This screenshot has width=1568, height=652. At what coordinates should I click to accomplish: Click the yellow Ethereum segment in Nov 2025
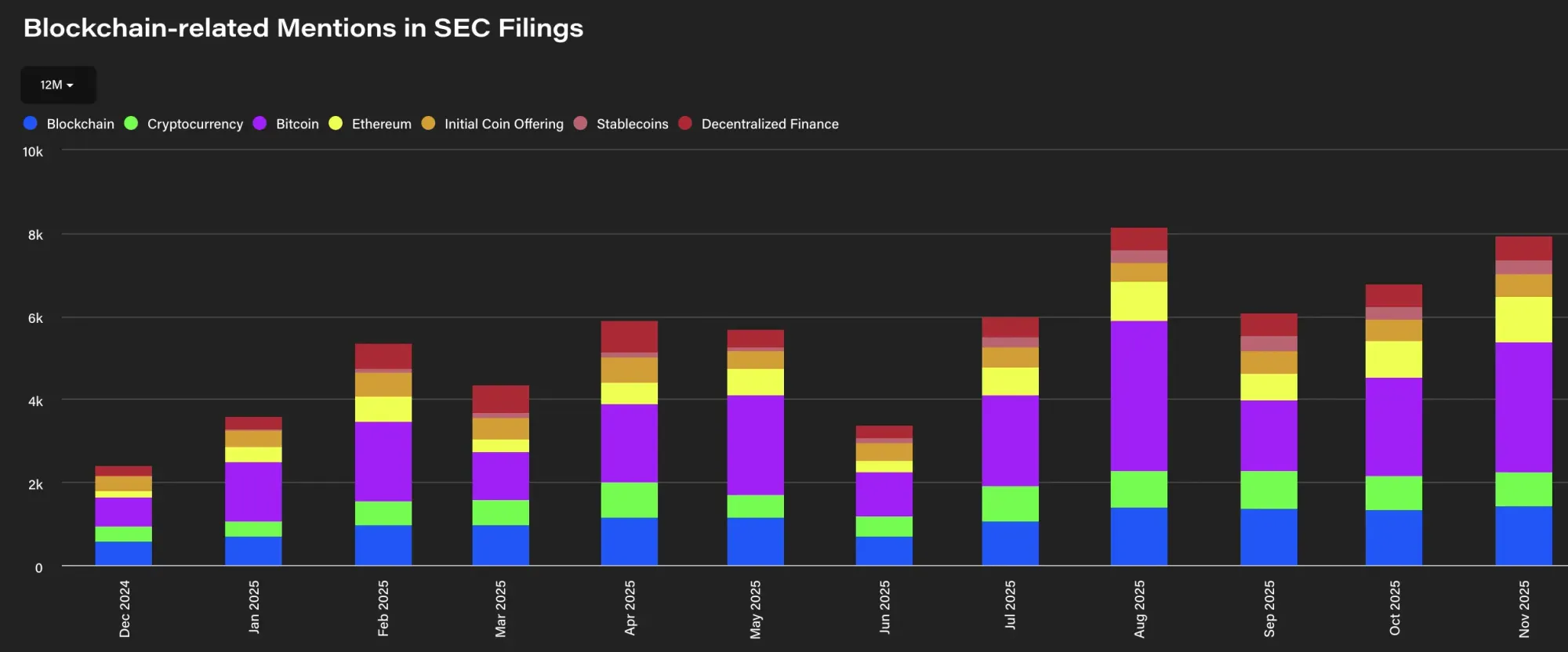coord(1523,319)
